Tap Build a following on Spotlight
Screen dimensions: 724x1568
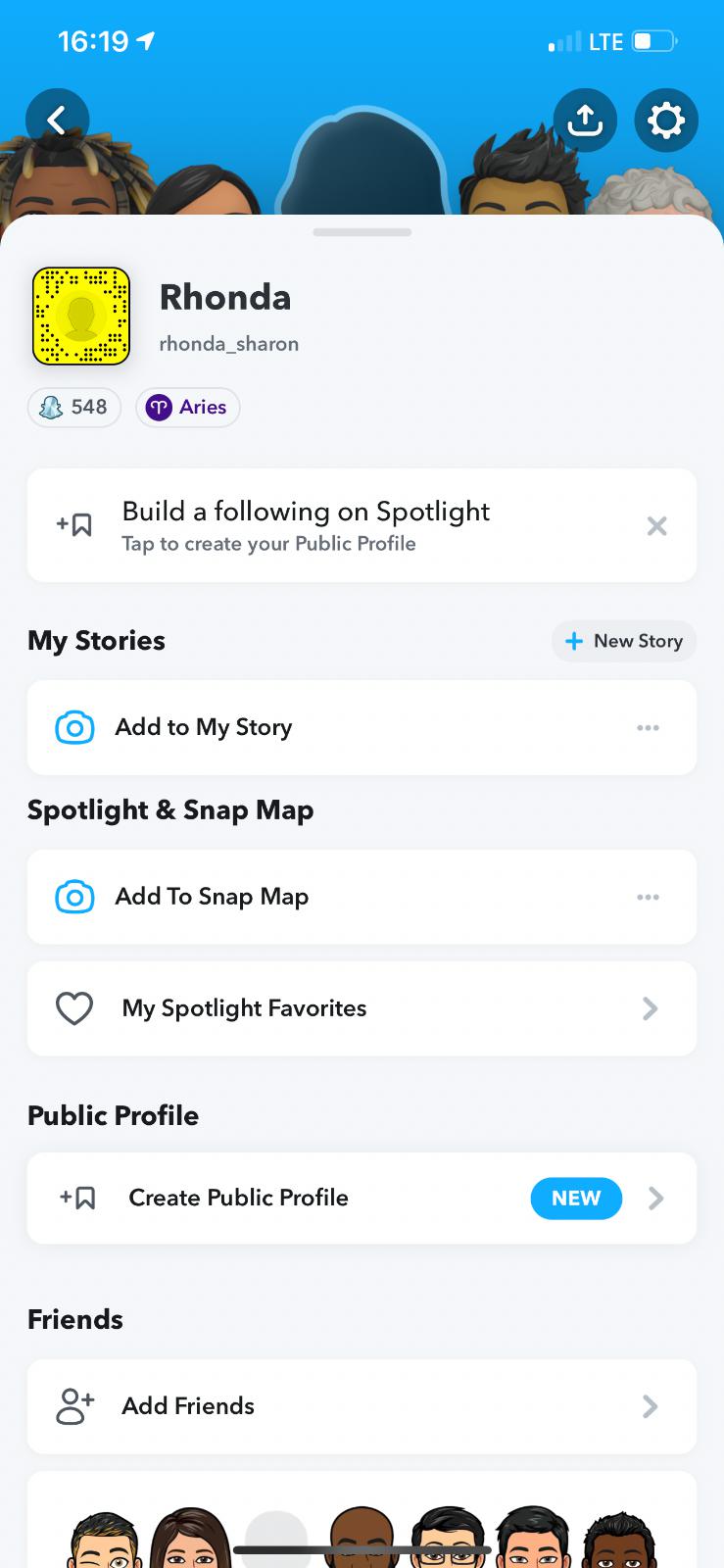(306, 525)
